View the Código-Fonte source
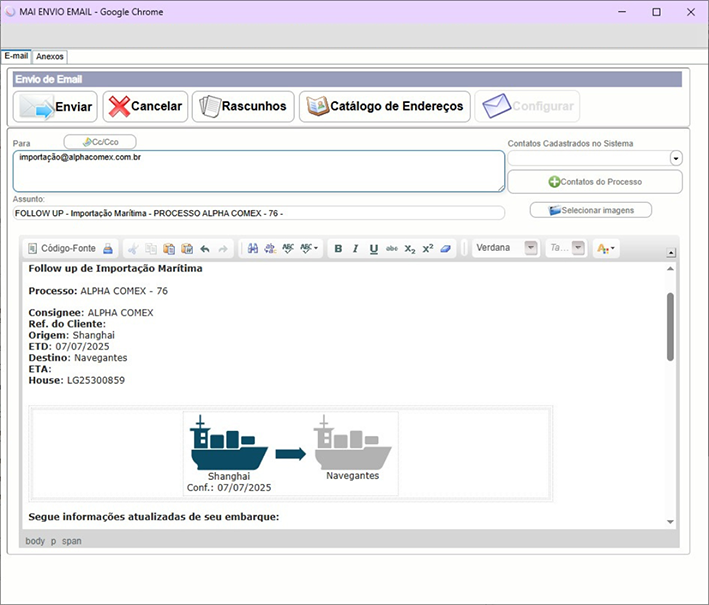 tap(61, 248)
